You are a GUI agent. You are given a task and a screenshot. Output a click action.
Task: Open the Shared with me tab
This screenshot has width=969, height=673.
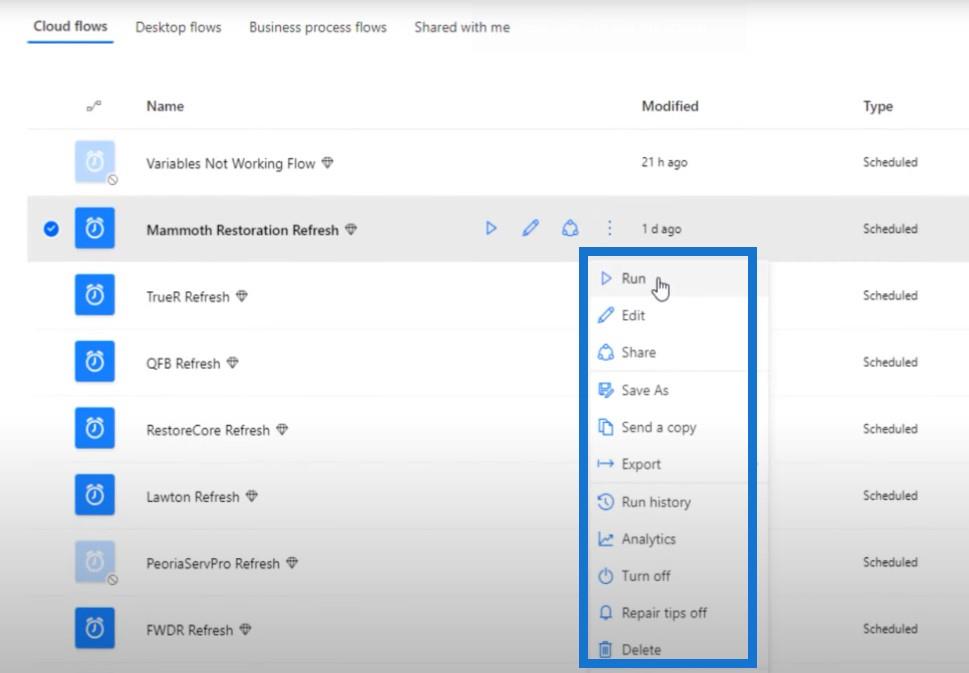462,27
